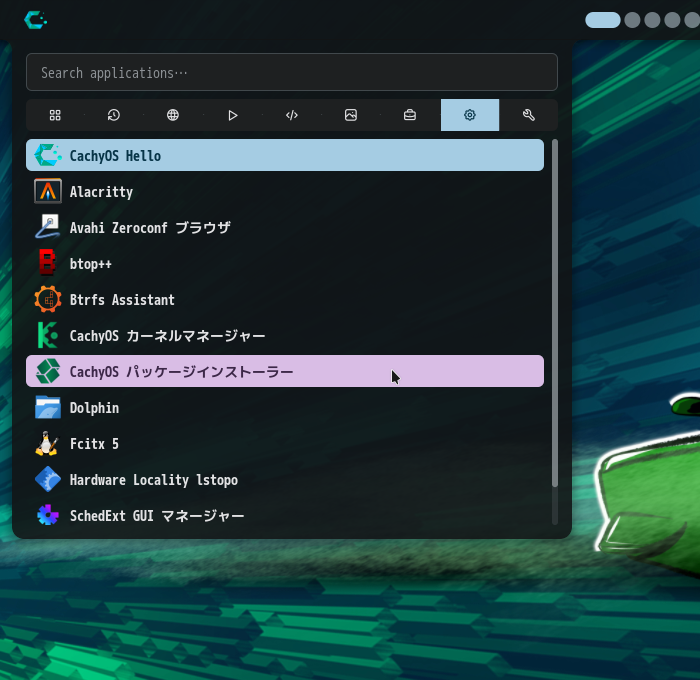700x680 pixels.
Task: Launch btop++ via its label
Action: click(91, 264)
